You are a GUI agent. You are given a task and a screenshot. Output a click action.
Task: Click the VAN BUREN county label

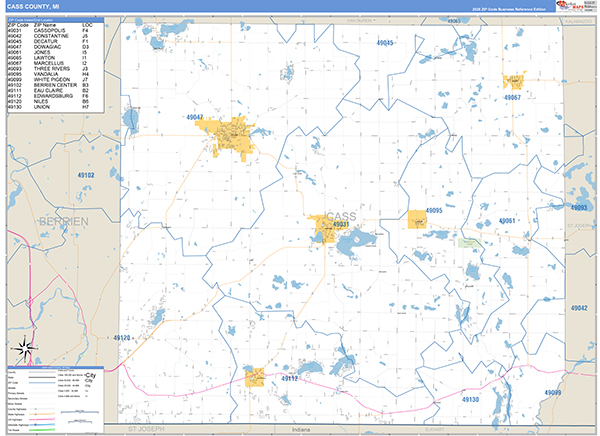(361, 21)
